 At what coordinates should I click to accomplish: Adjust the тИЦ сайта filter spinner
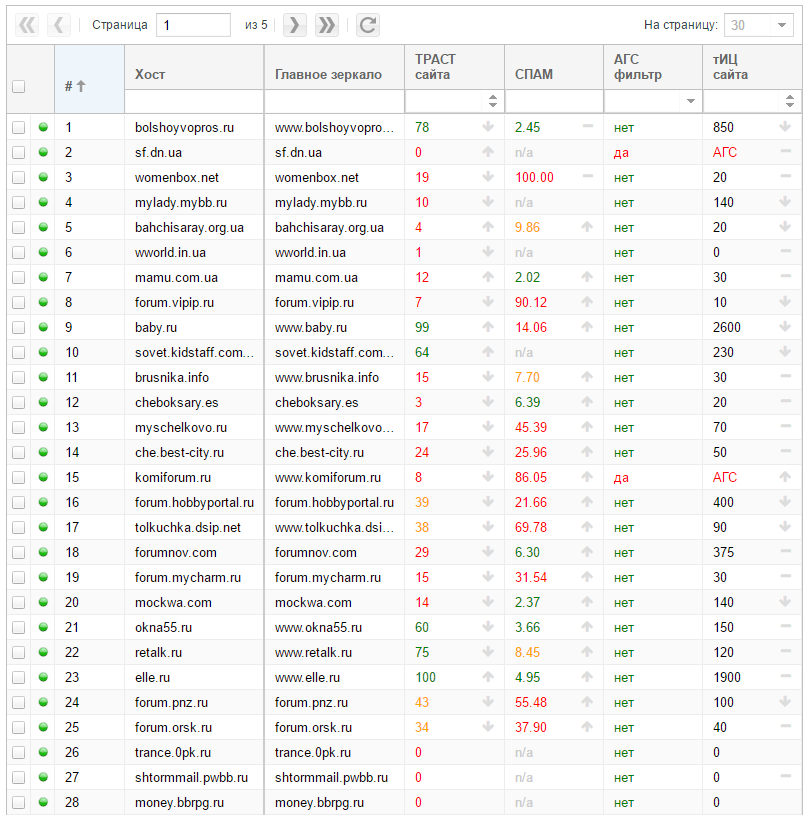click(789, 101)
